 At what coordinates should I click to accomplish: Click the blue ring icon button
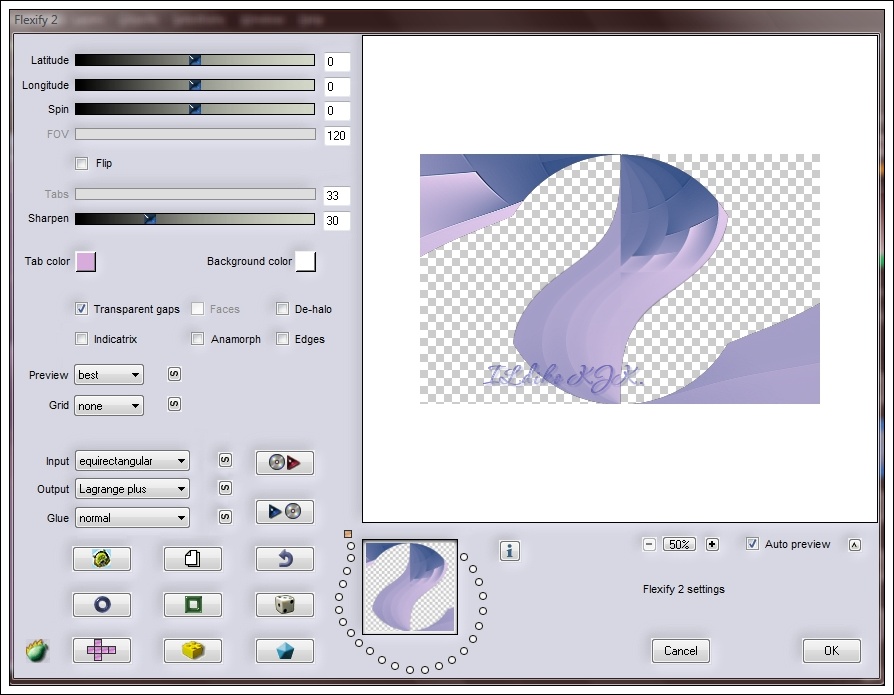(101, 605)
